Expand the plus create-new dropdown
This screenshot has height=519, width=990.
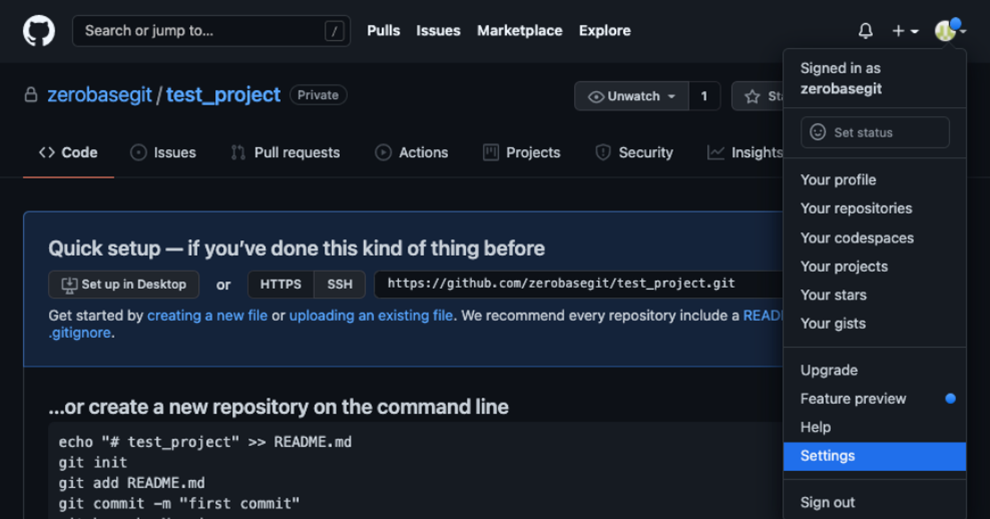coord(905,31)
